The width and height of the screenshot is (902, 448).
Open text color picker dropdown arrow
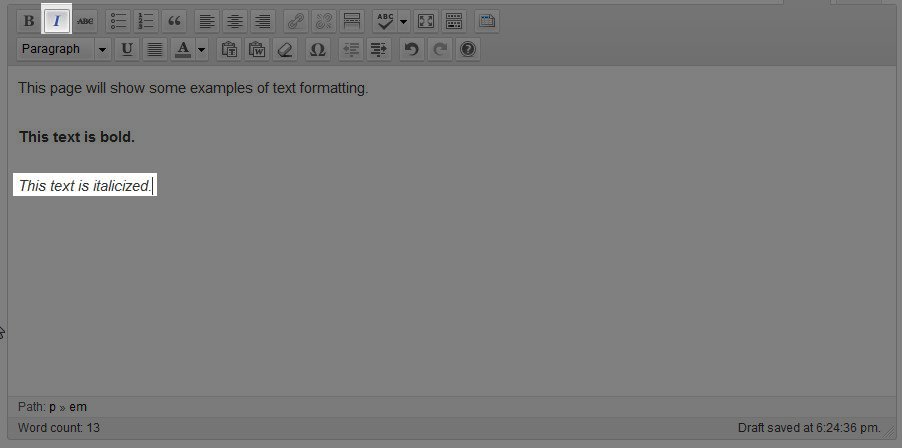202,49
